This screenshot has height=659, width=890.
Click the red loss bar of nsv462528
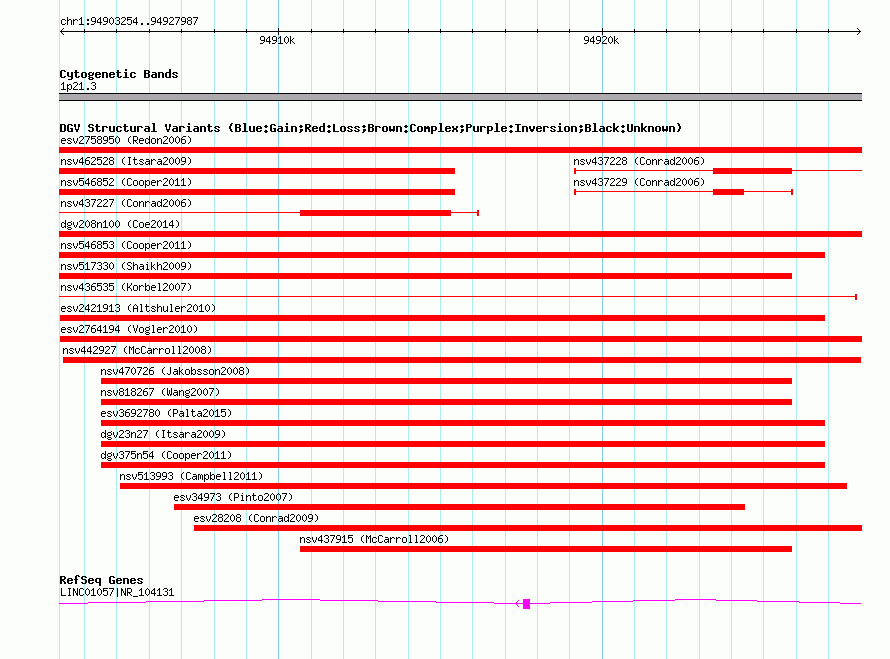[x=257, y=171]
